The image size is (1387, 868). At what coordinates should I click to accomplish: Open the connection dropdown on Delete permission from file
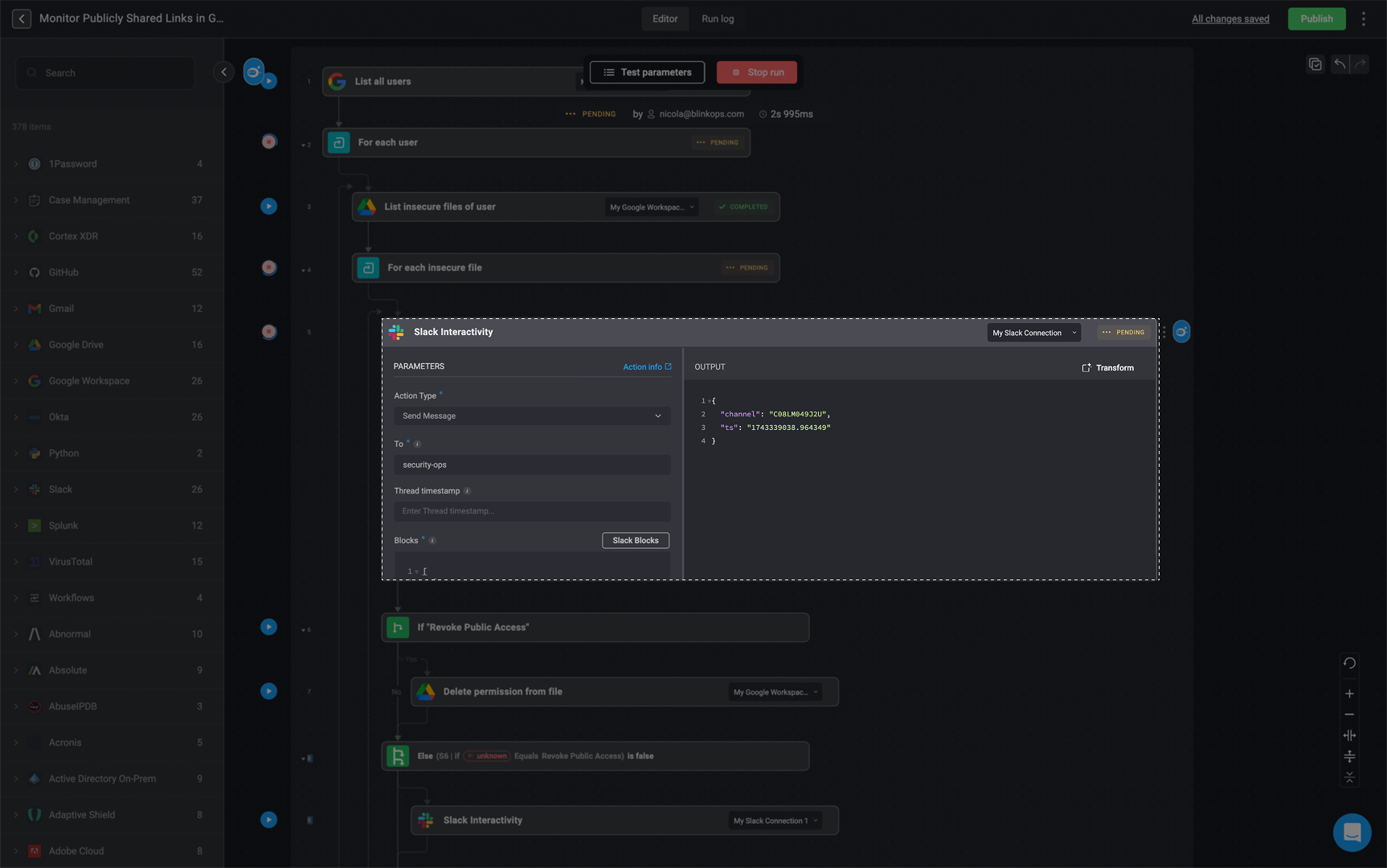(775, 692)
